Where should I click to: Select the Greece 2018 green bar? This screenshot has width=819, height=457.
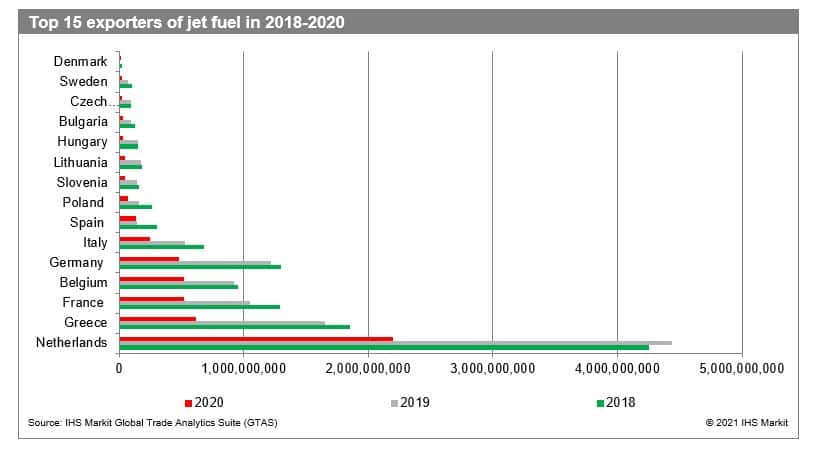coord(234,327)
